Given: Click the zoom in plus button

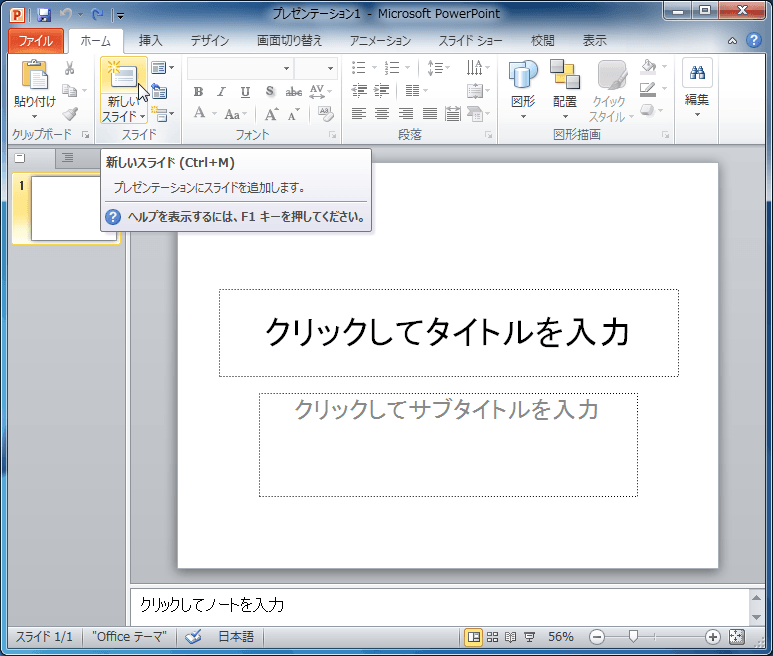Looking at the screenshot, I should click(x=712, y=637).
